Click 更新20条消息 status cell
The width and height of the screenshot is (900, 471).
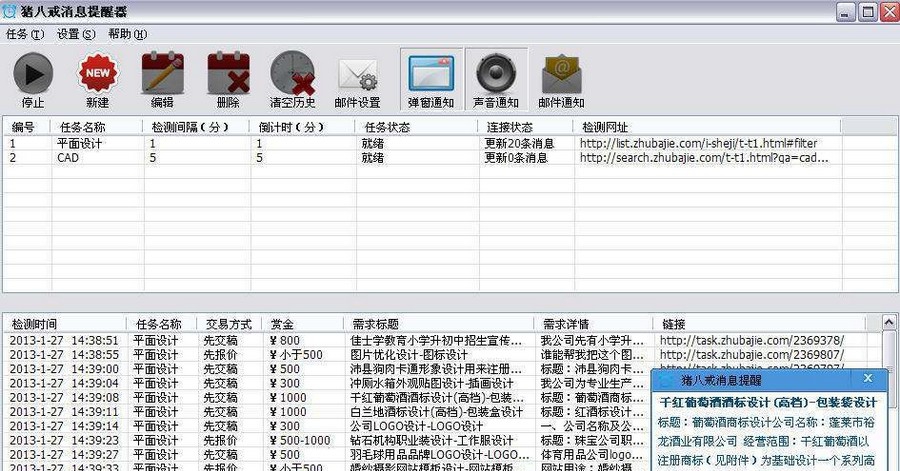(x=519, y=143)
